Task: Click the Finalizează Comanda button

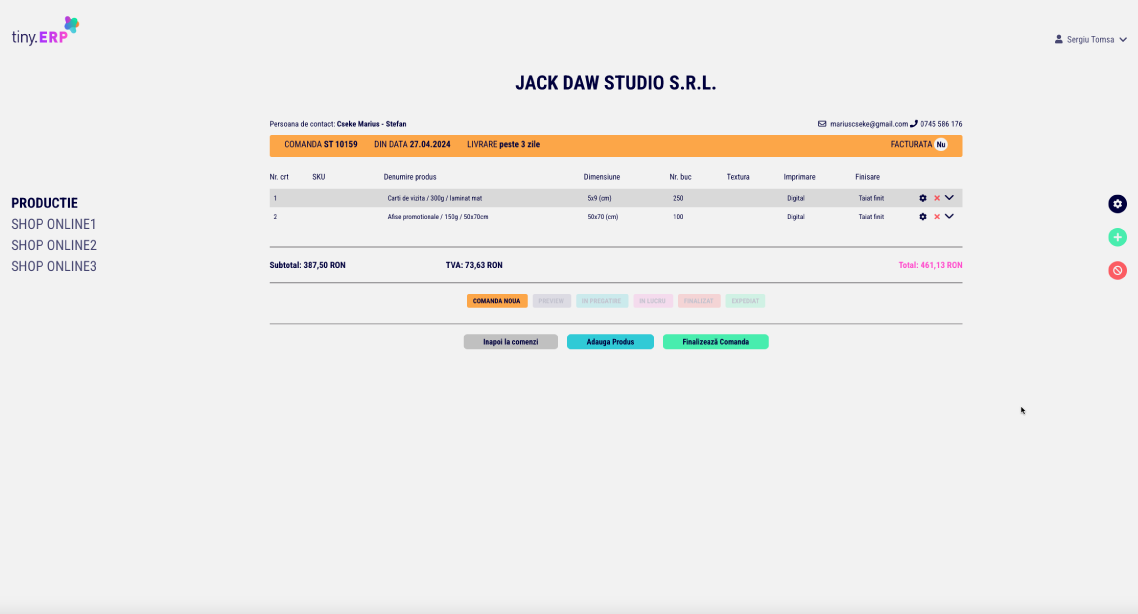Action: (x=716, y=342)
